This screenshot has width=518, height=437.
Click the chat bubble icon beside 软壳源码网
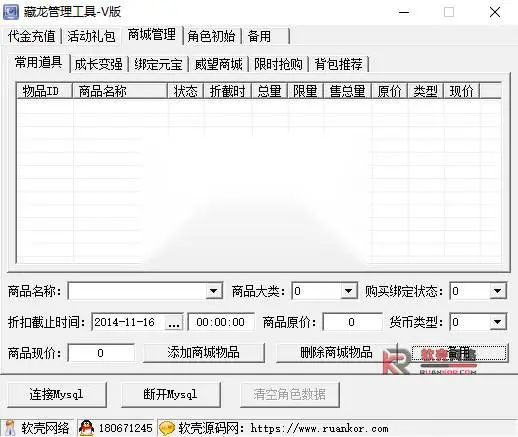pyautogui.click(x=167, y=428)
